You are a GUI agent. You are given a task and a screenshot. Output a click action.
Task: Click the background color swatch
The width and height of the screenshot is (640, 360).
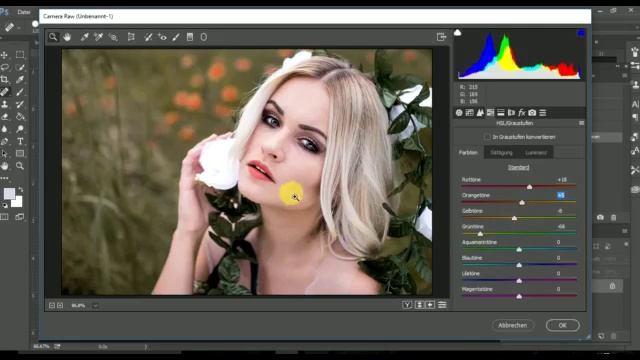click(17, 202)
